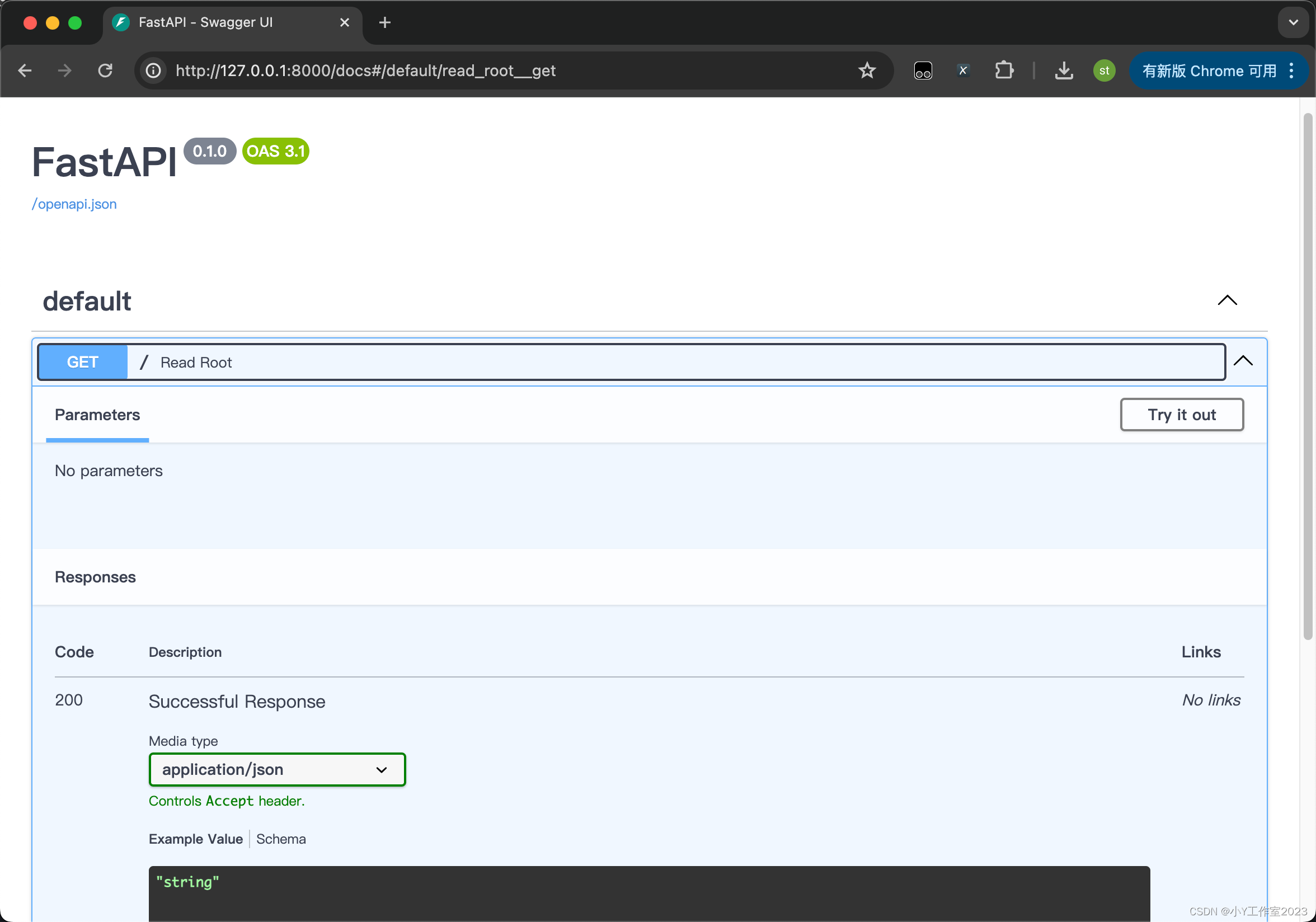This screenshot has height=922, width=1316.
Task: Collapse the default section chevron
Action: tap(1227, 300)
